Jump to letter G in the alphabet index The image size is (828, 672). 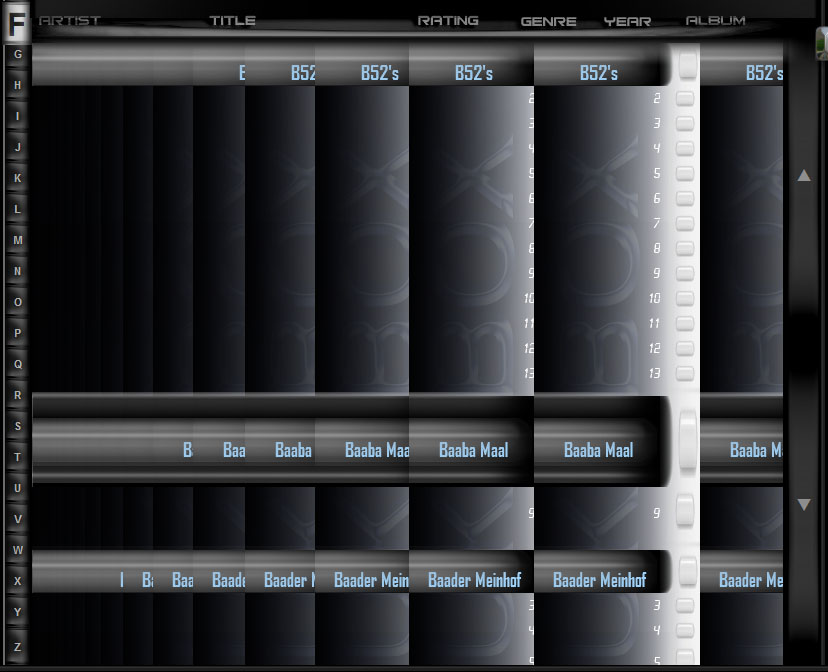pyautogui.click(x=17, y=54)
